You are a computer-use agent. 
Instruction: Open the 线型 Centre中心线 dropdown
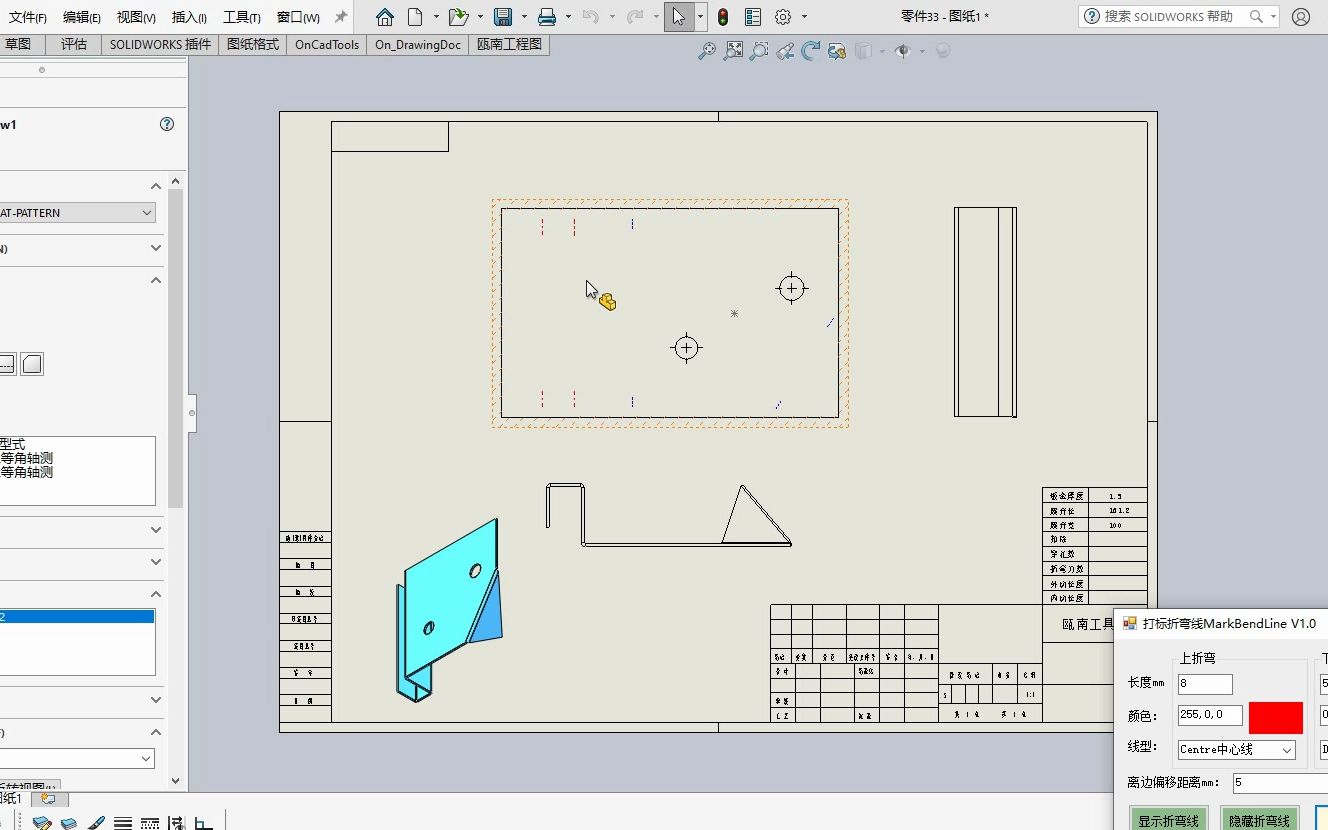point(1236,749)
